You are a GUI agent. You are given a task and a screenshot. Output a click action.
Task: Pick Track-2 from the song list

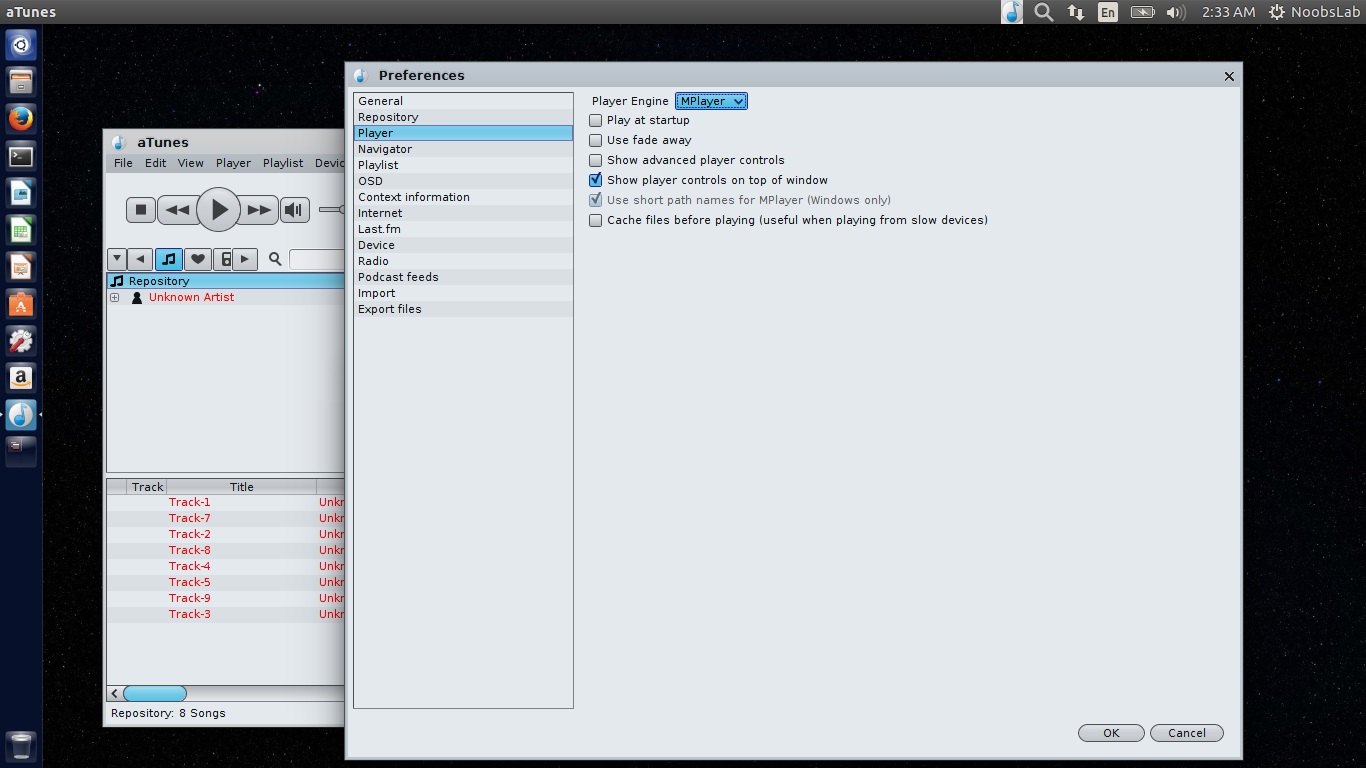(x=189, y=534)
